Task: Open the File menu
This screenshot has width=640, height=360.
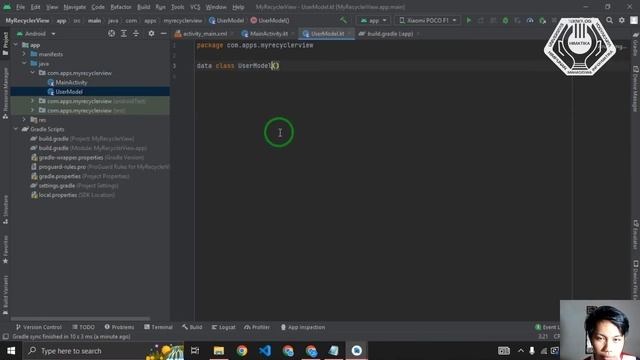Action: pos(20,7)
